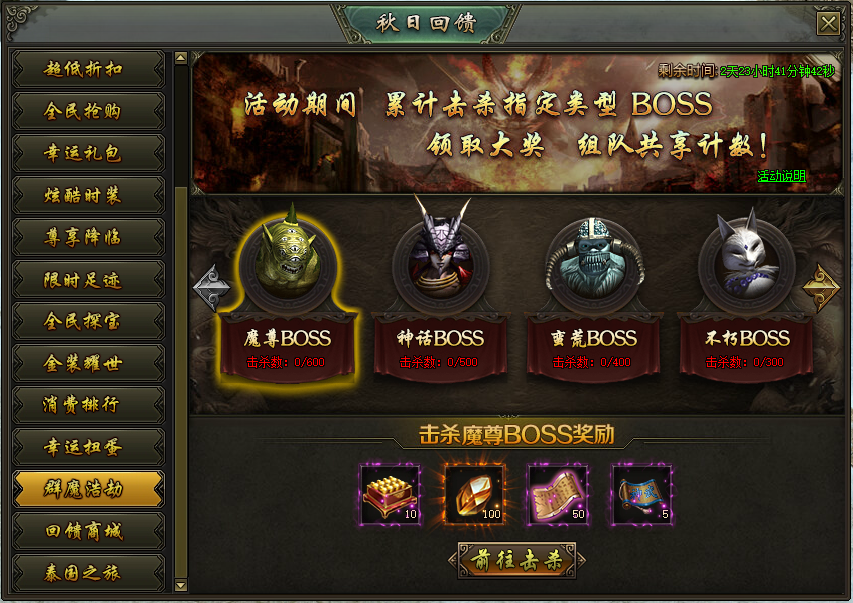Image resolution: width=853 pixels, height=603 pixels.
Task: Show previous bosses with the left arrow
Action: [212, 287]
